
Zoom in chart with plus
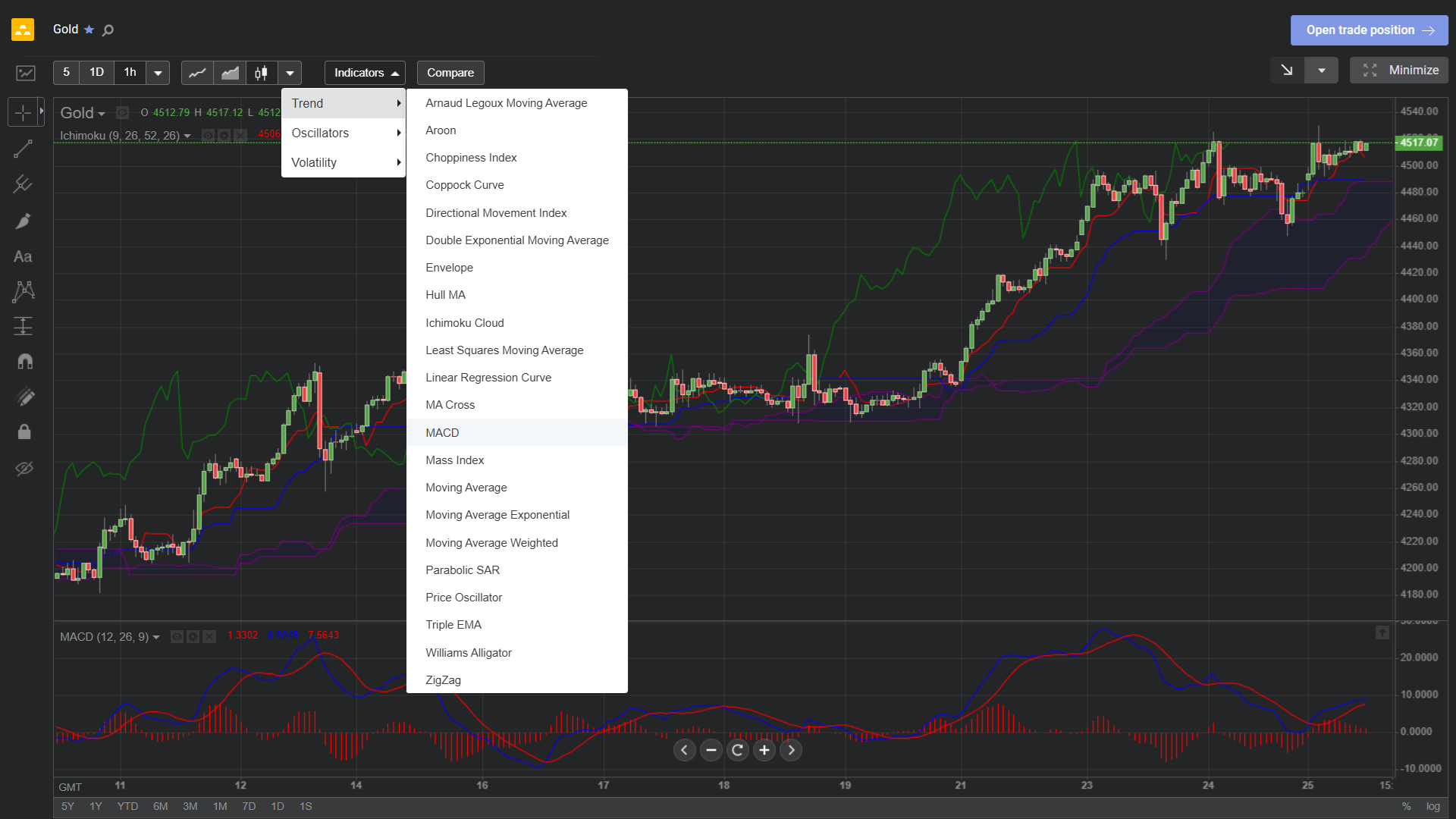click(764, 750)
